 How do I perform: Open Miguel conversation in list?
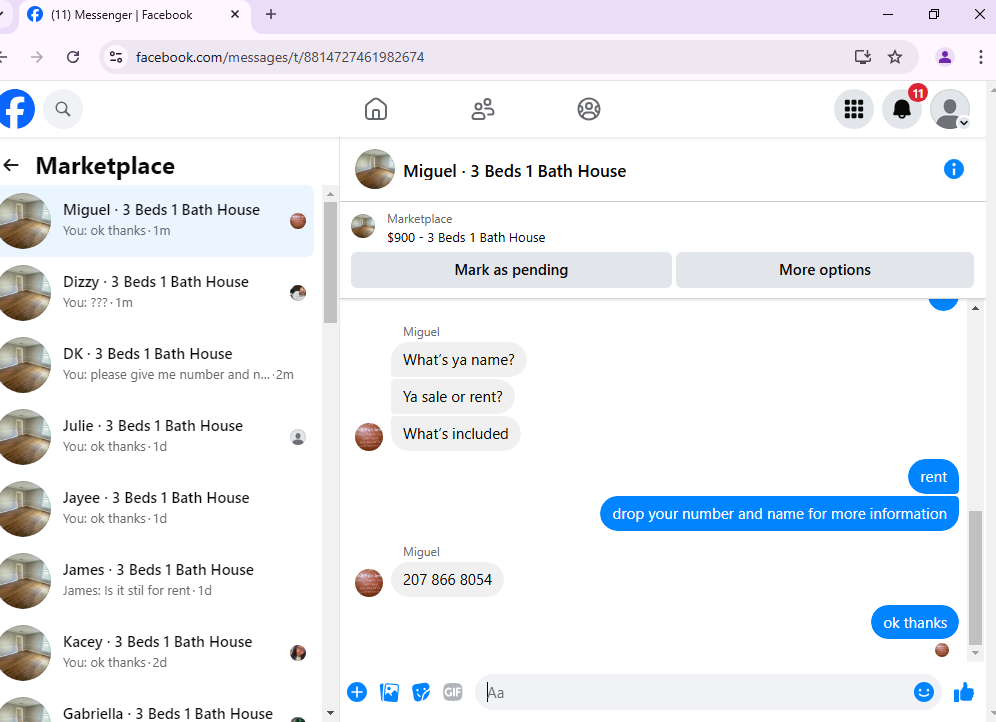(x=157, y=221)
